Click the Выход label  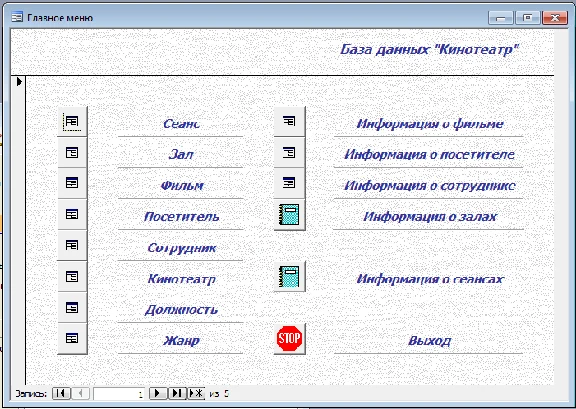[429, 341]
